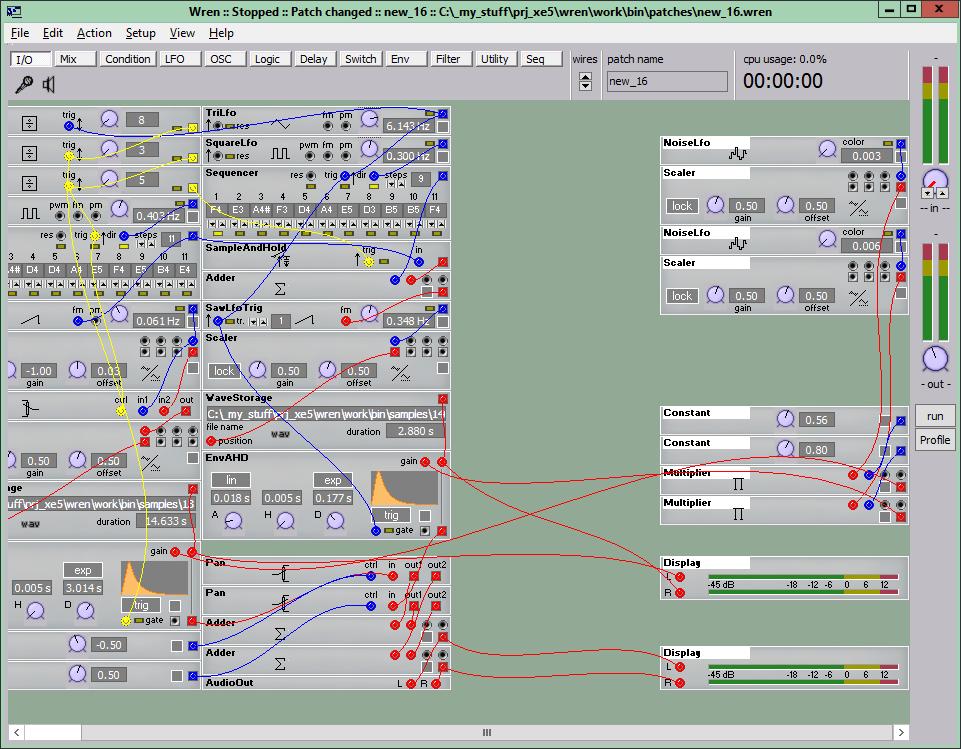Image resolution: width=961 pixels, height=749 pixels.
Task: Toggle the exp shape button next to 0.177 s in EnvAHD
Action: tap(332, 480)
